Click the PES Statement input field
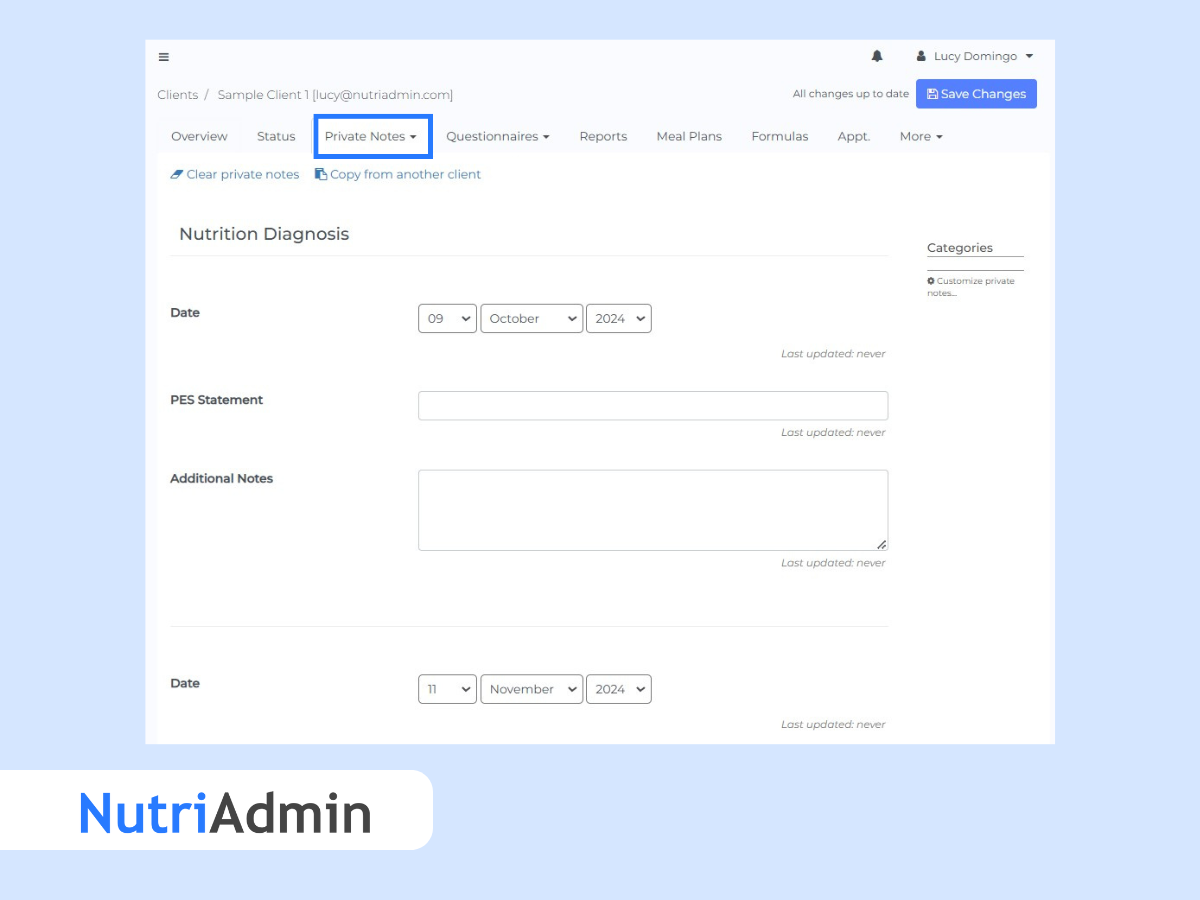Viewport: 1200px width, 900px height. 652,406
